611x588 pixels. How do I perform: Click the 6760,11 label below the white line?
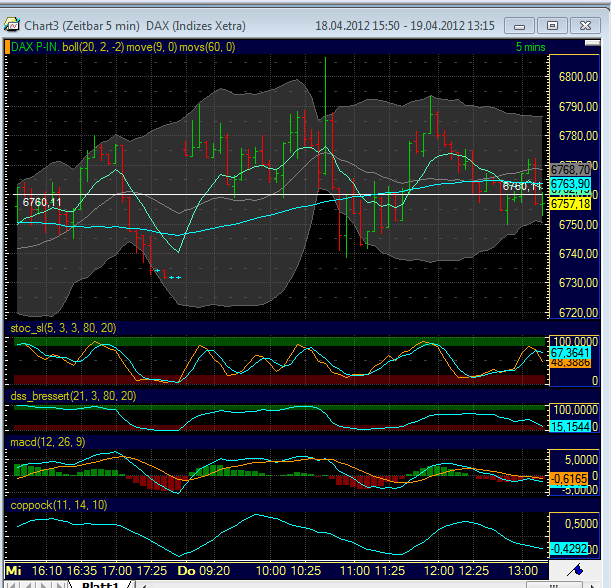pos(42,202)
